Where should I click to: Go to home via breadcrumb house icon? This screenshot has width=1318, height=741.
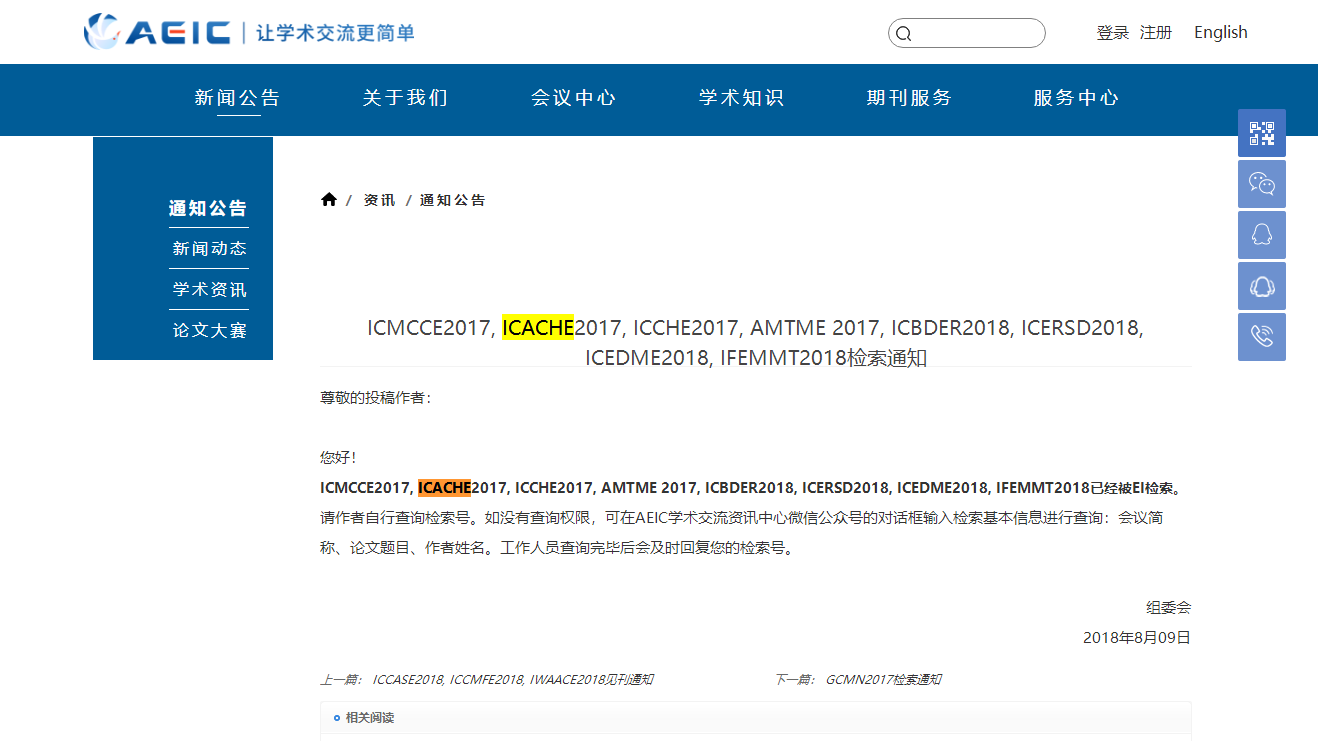point(329,200)
